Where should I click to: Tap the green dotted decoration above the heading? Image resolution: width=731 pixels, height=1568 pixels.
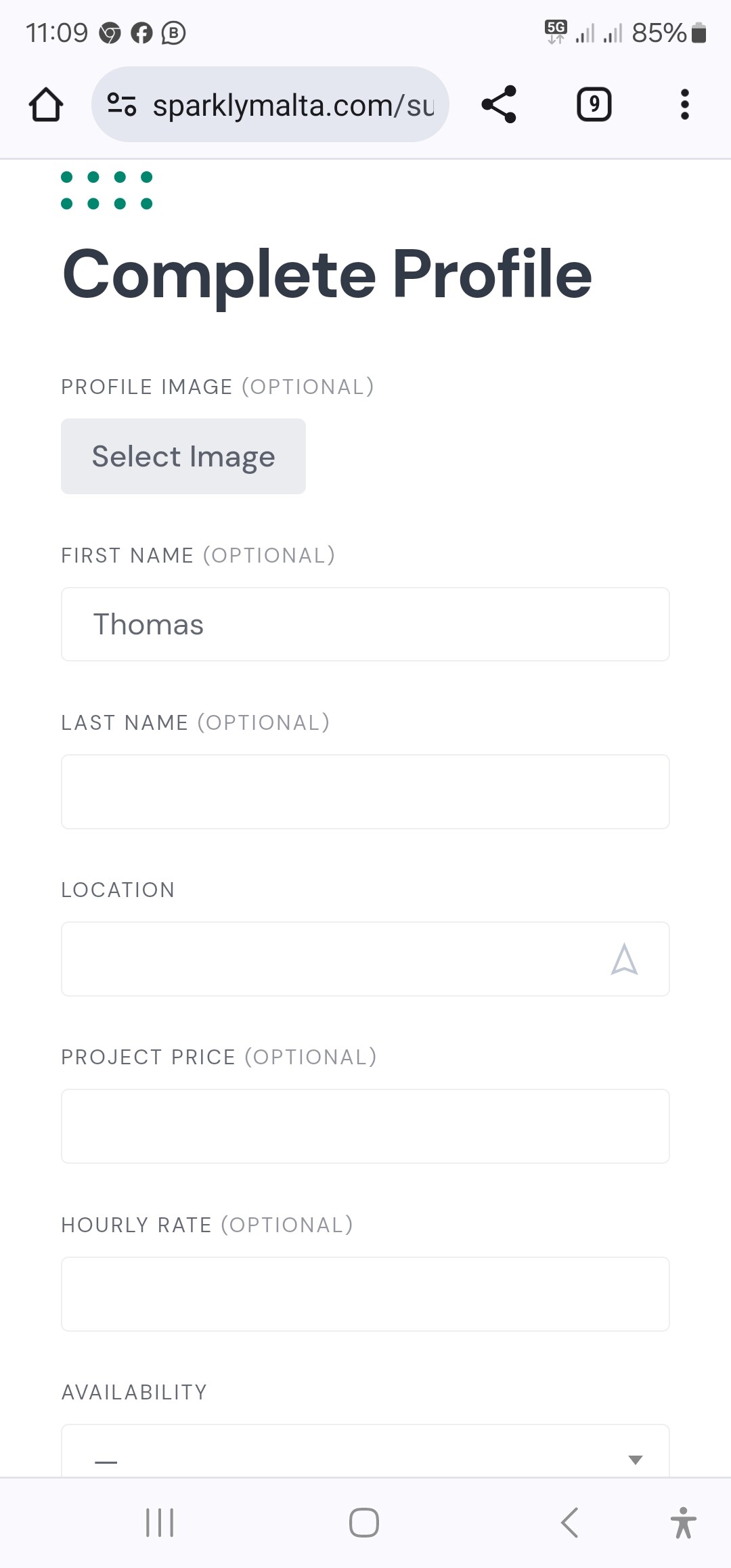click(x=106, y=190)
